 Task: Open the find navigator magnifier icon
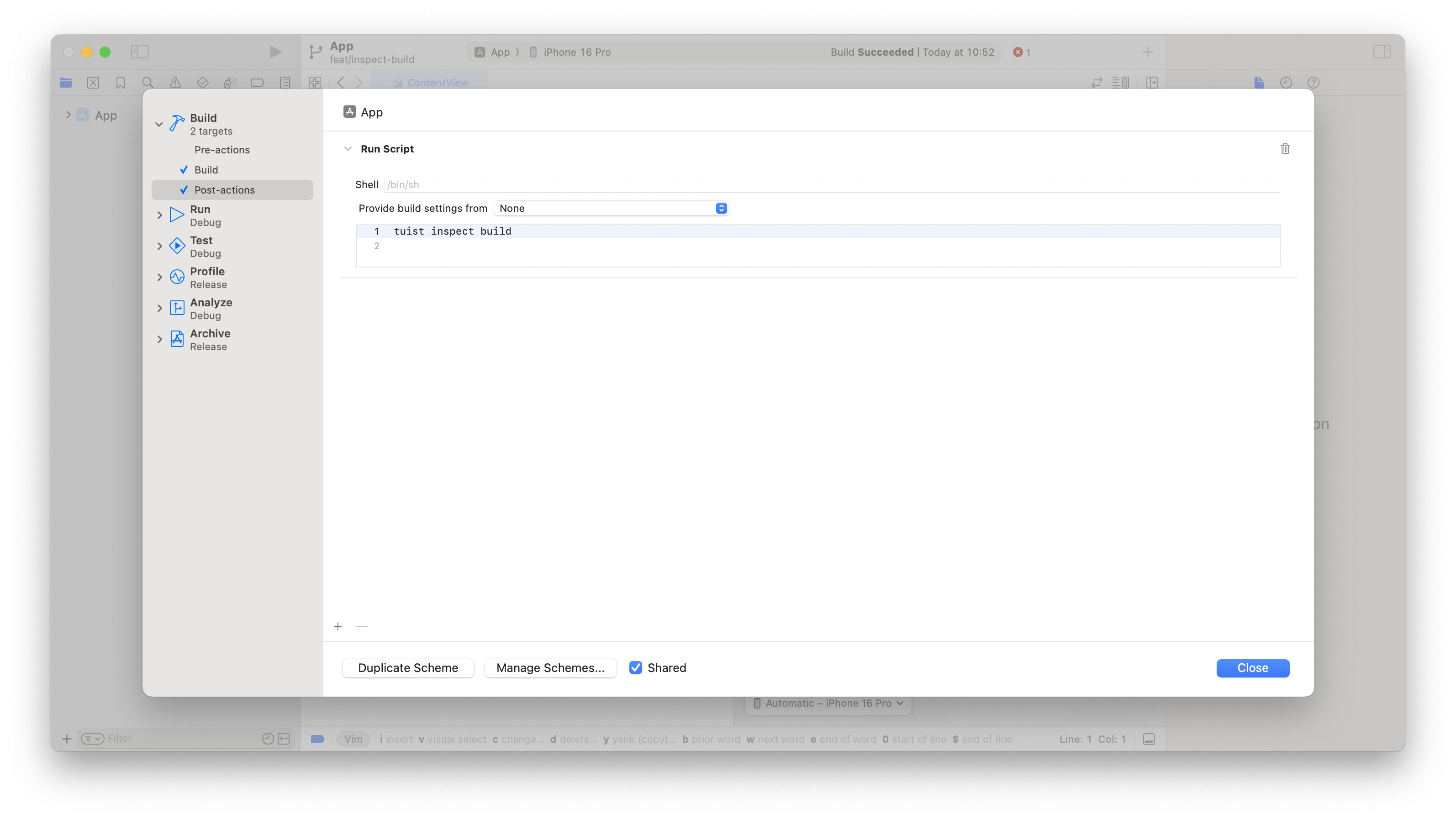148,83
